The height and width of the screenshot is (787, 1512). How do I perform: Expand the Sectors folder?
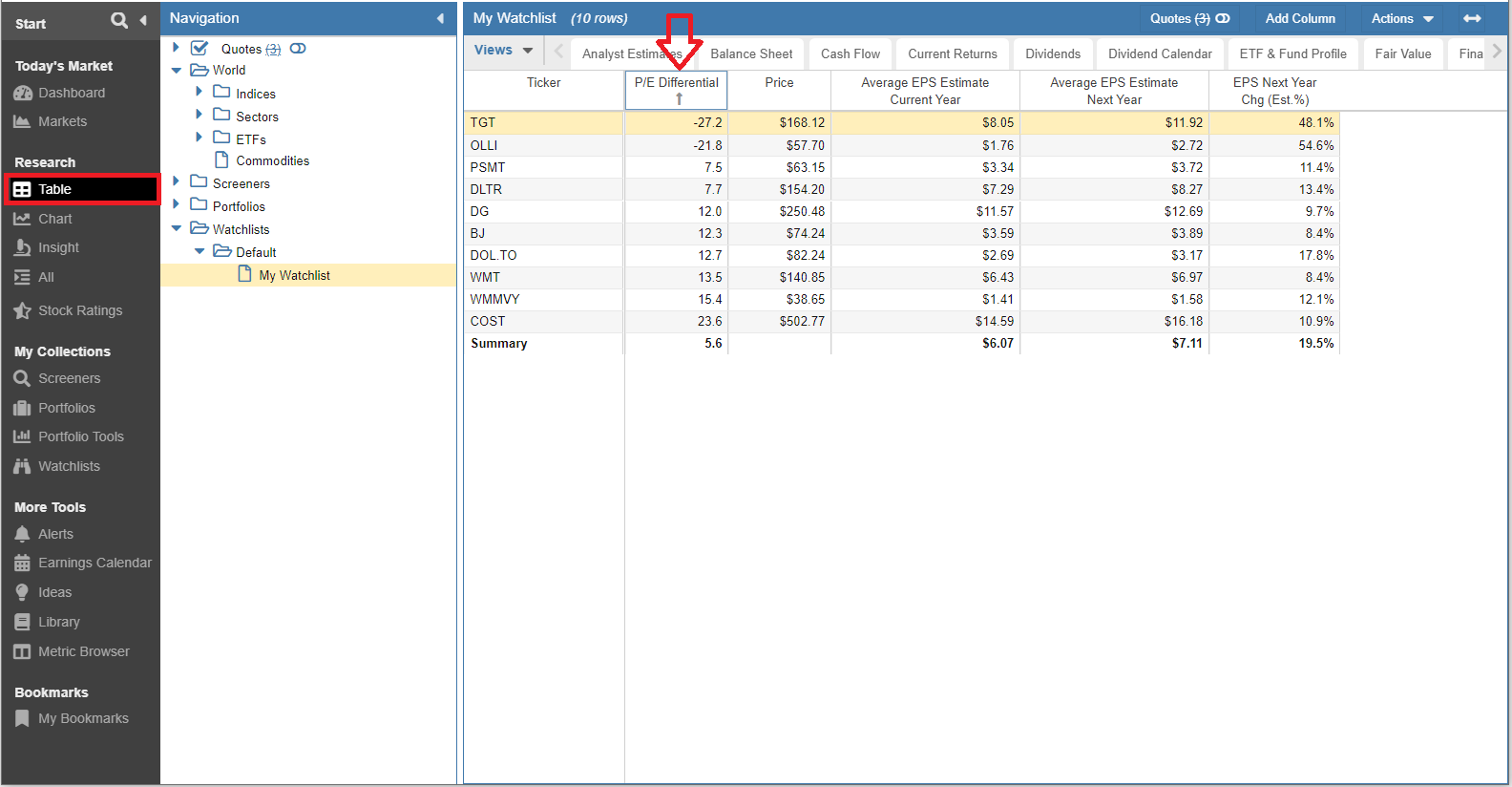(x=199, y=114)
